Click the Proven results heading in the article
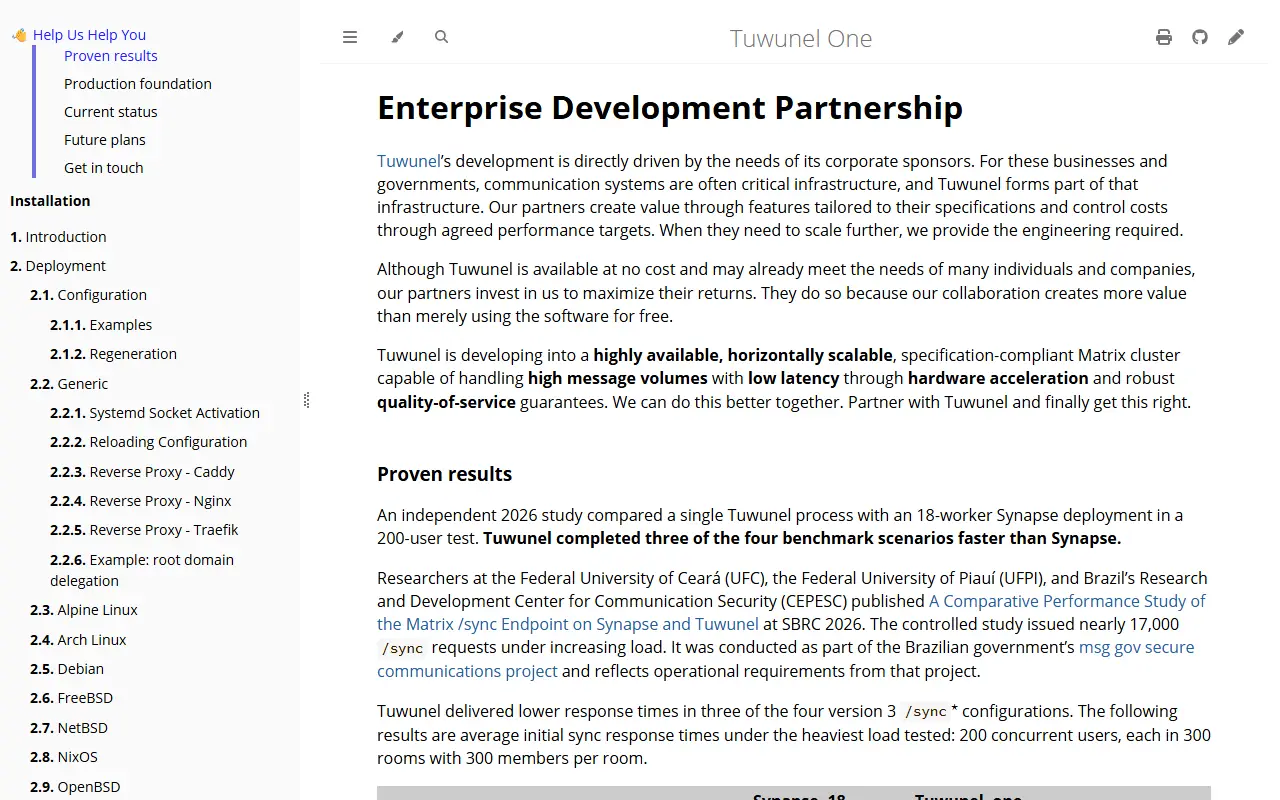Image resolution: width=1280 pixels, height=800 pixels. click(444, 474)
